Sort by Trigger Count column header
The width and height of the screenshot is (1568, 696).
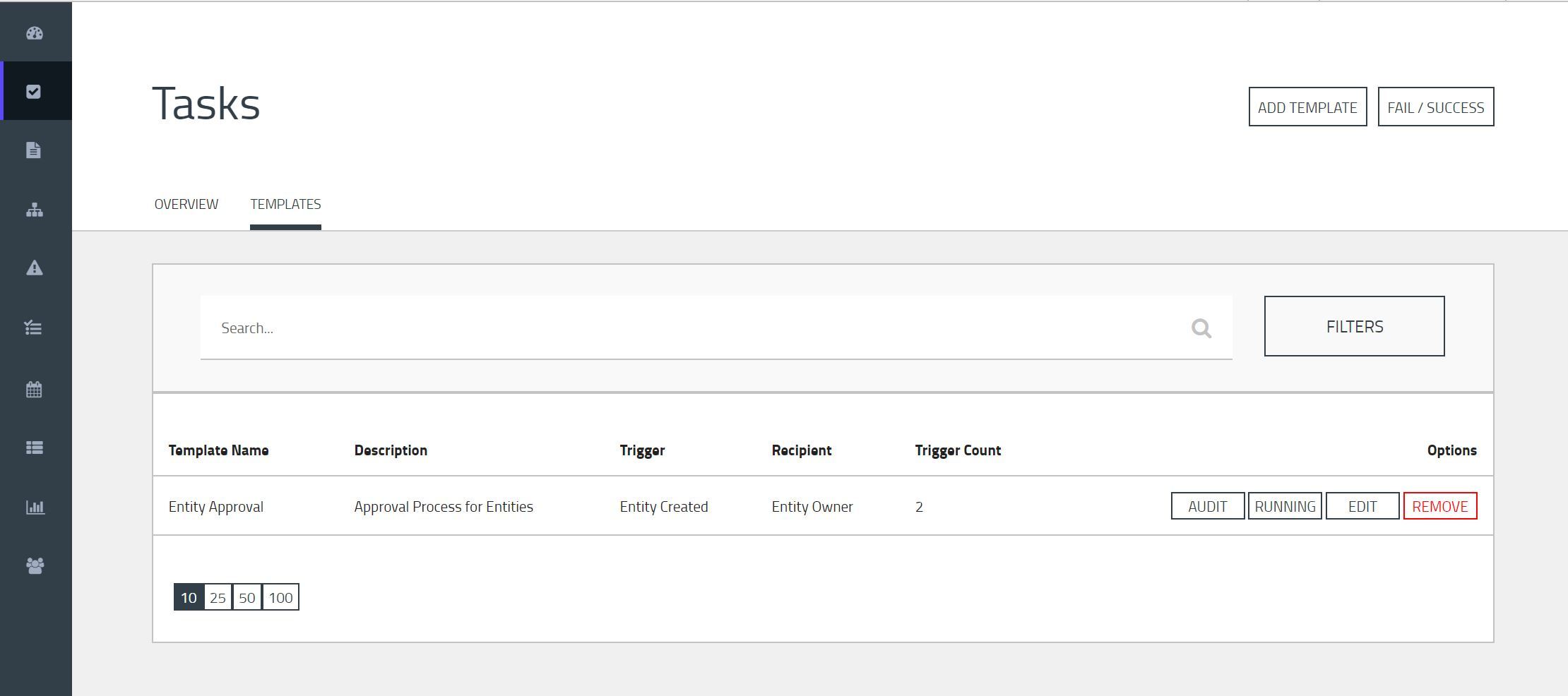tap(958, 450)
